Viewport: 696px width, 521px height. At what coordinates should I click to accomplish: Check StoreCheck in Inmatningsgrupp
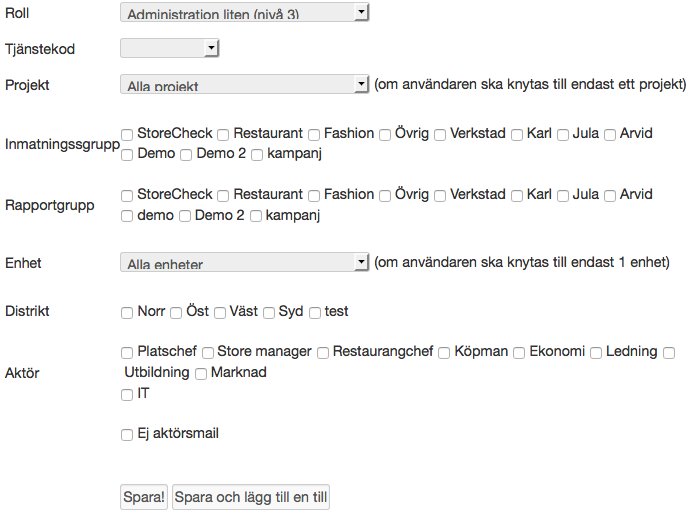[x=127, y=134]
